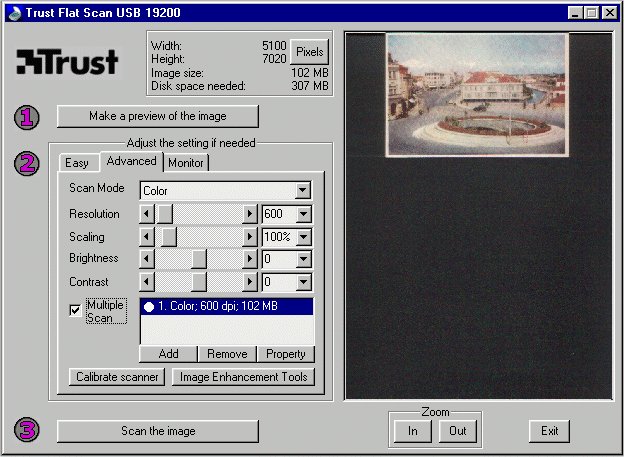Expand the Scaling 100% dropdown
This screenshot has width=624, height=457.
click(303, 237)
